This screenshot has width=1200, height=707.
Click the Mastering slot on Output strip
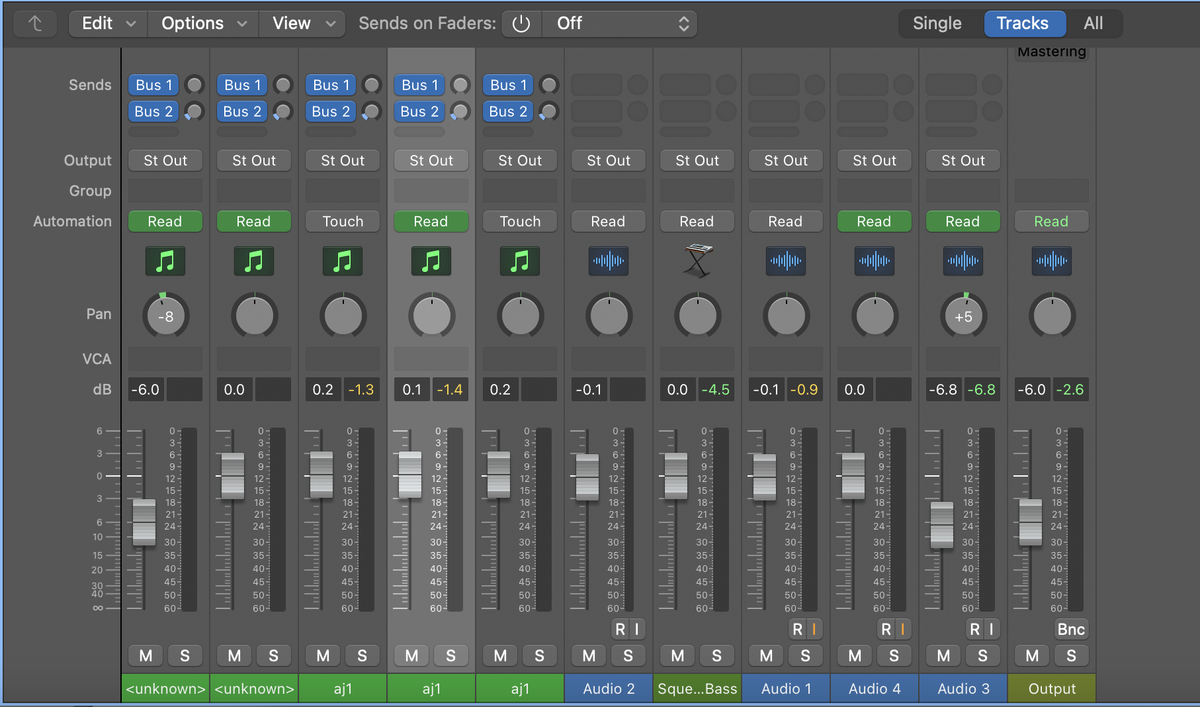coord(1052,52)
